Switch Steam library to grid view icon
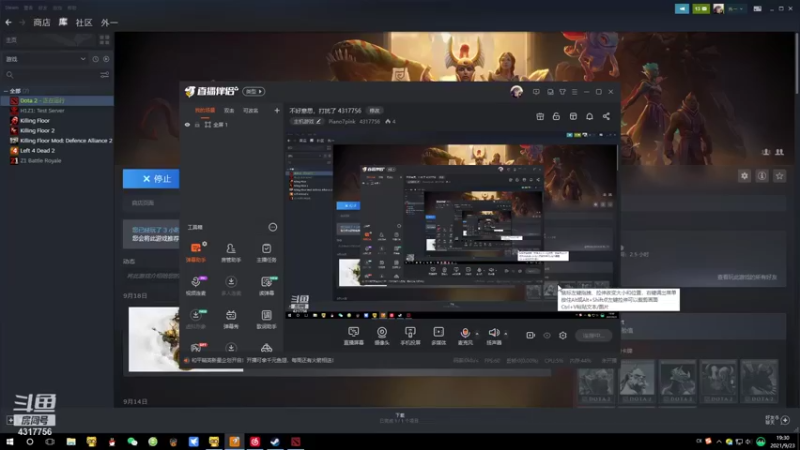This screenshot has width=800, height=450. [x=105, y=40]
